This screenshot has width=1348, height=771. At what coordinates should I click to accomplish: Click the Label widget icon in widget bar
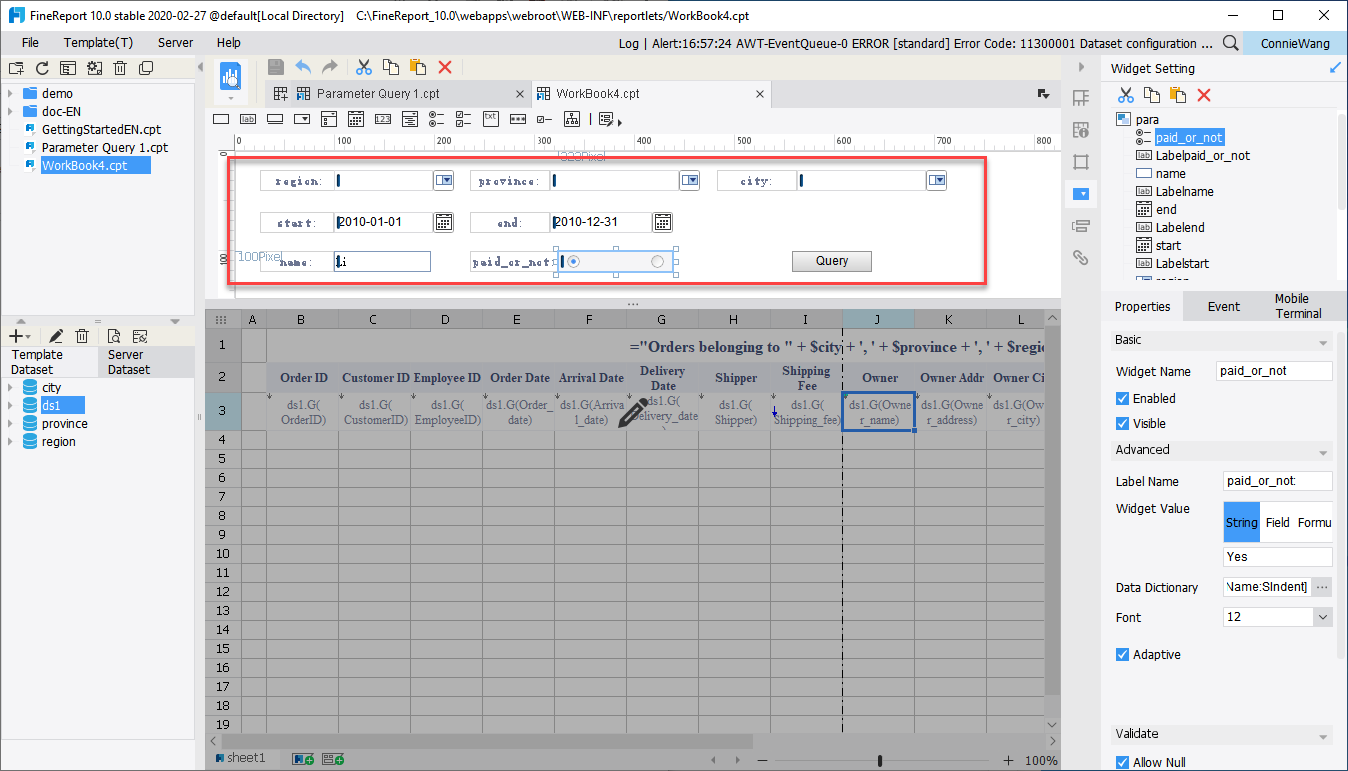248,118
